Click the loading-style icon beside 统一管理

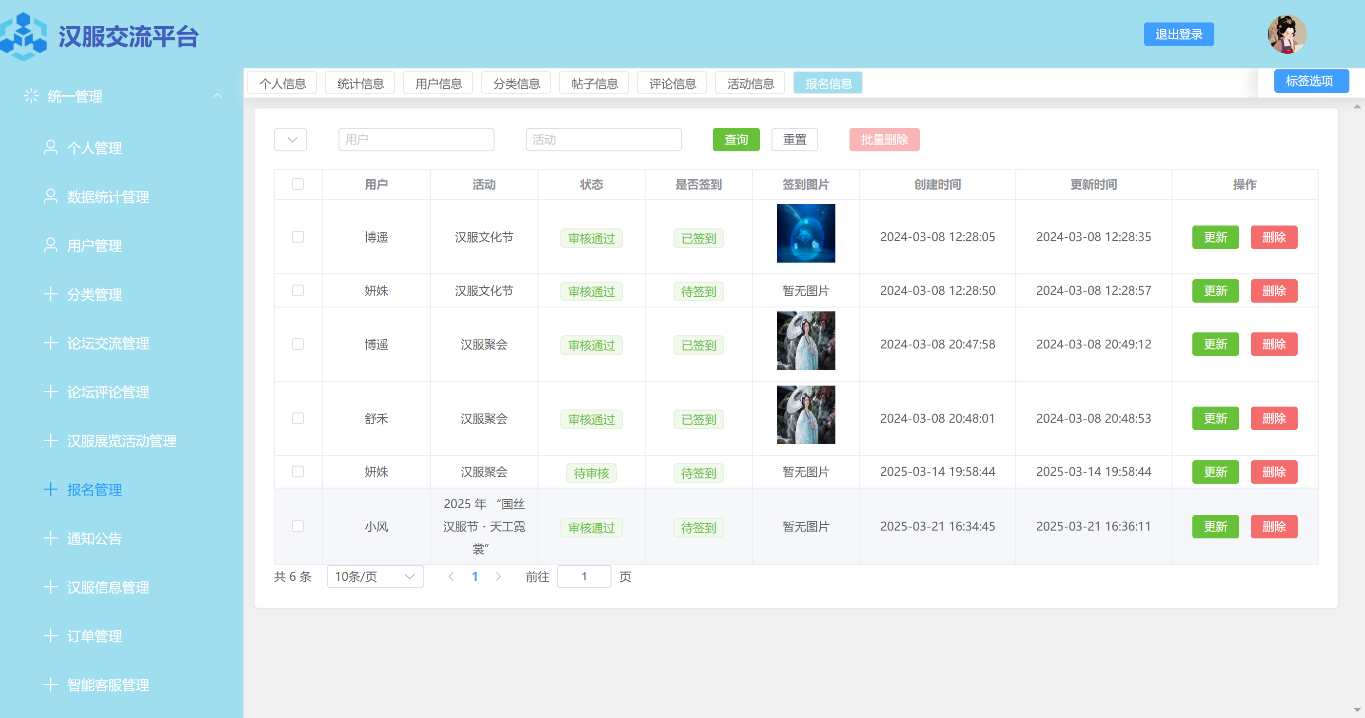(x=31, y=96)
